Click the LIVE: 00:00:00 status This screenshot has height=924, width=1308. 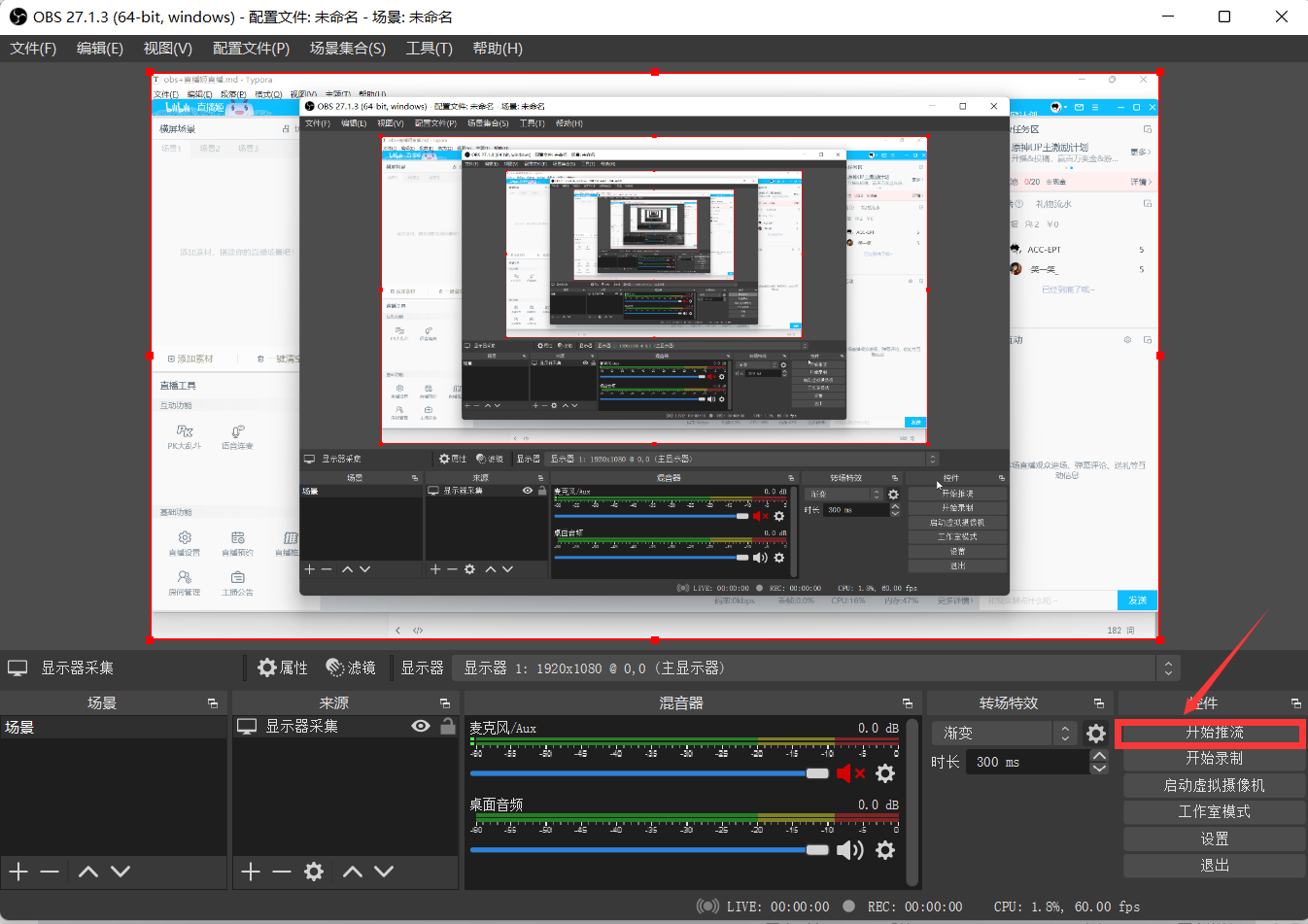tap(777, 907)
